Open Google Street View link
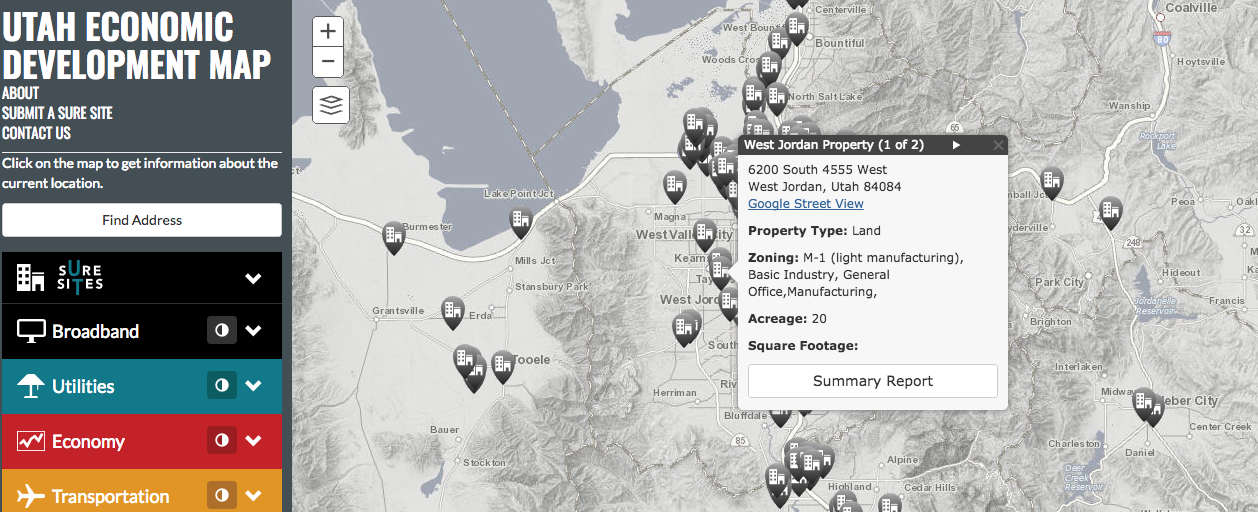 806,204
